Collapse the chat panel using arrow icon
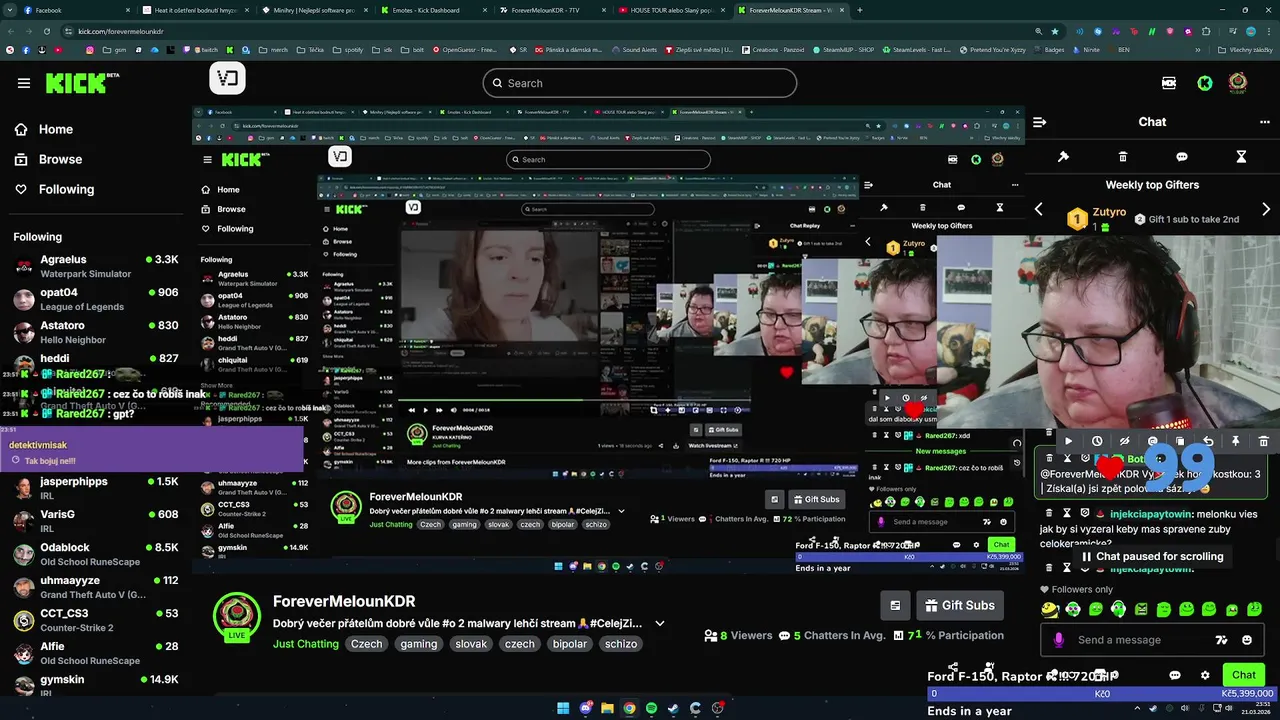This screenshot has height=720, width=1280. pos(1039,122)
